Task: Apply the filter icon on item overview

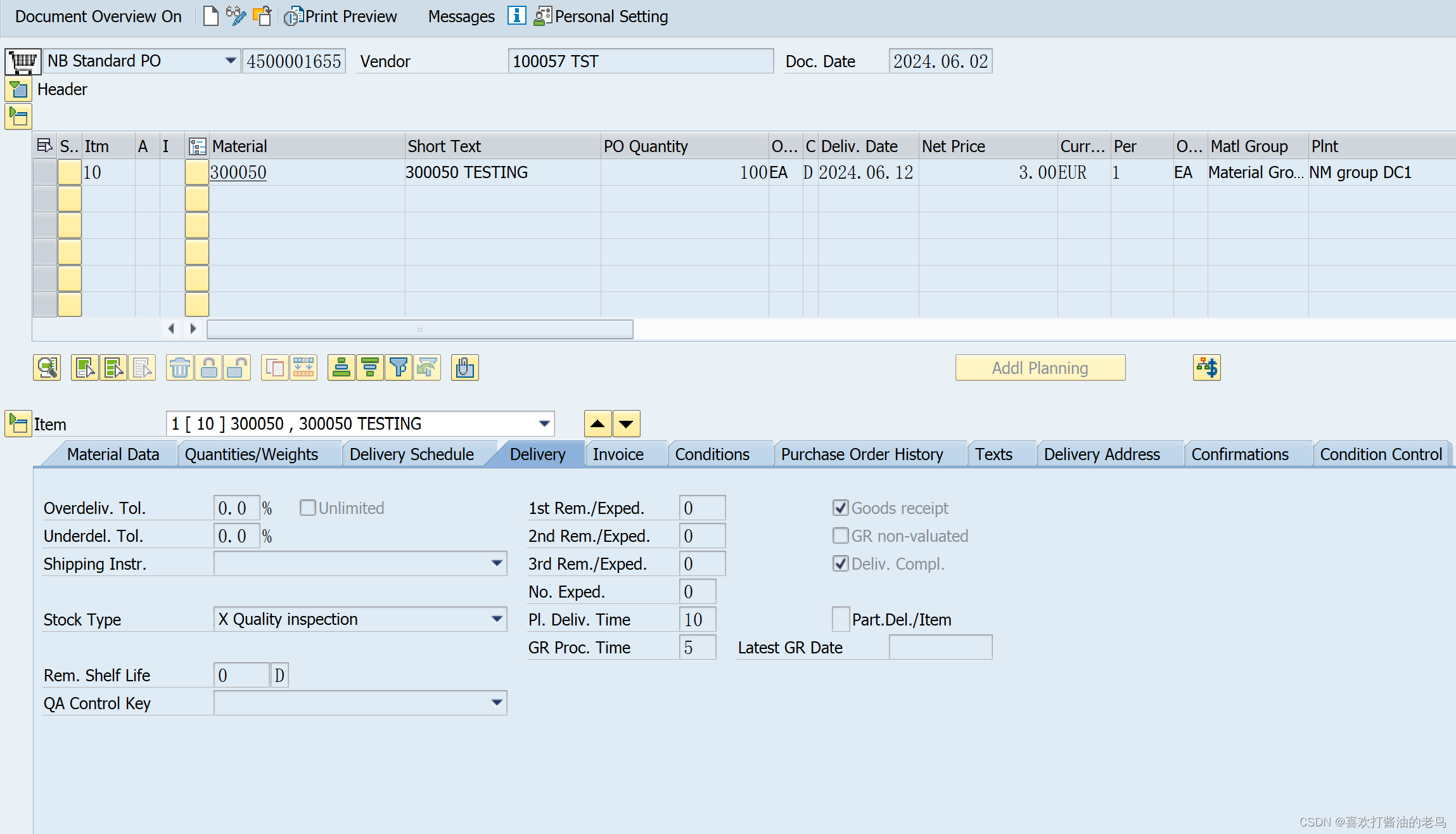Action: 398,368
